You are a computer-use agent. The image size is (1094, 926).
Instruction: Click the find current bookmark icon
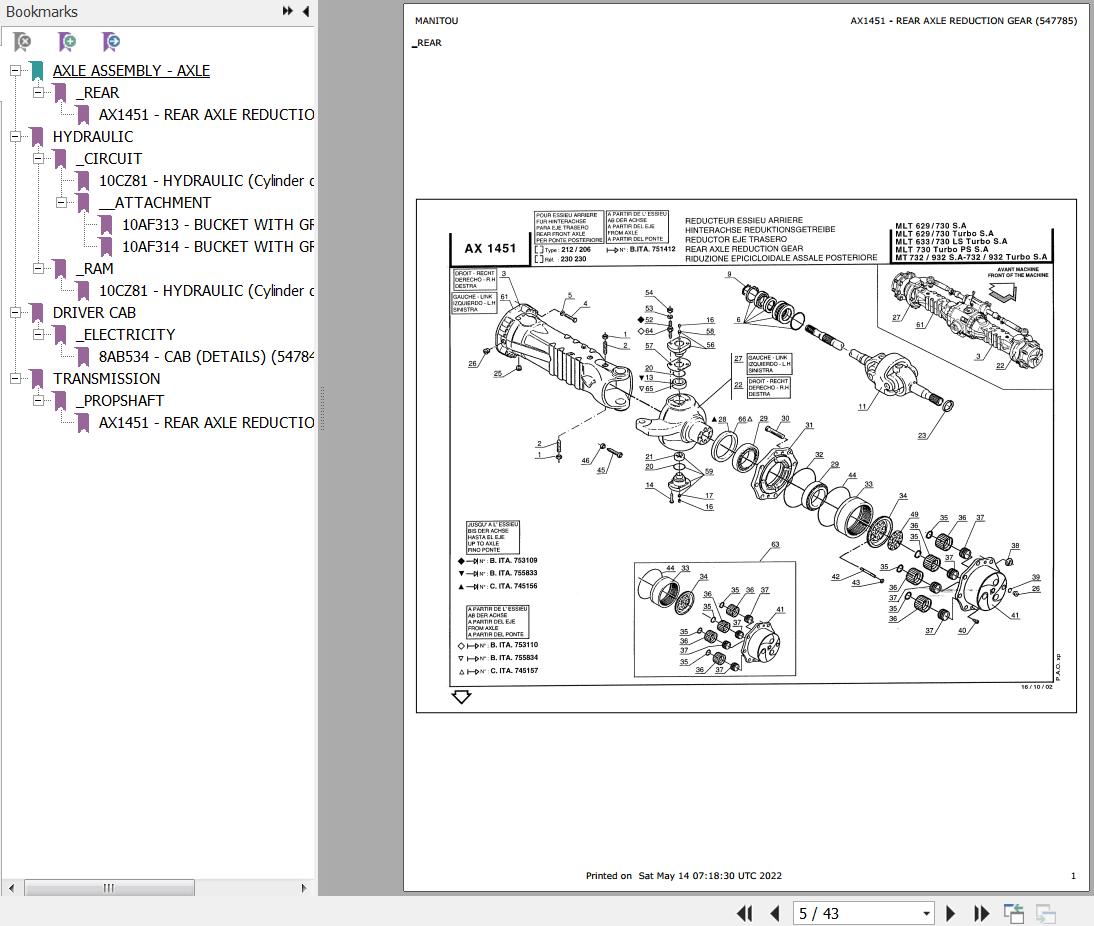tap(111, 43)
